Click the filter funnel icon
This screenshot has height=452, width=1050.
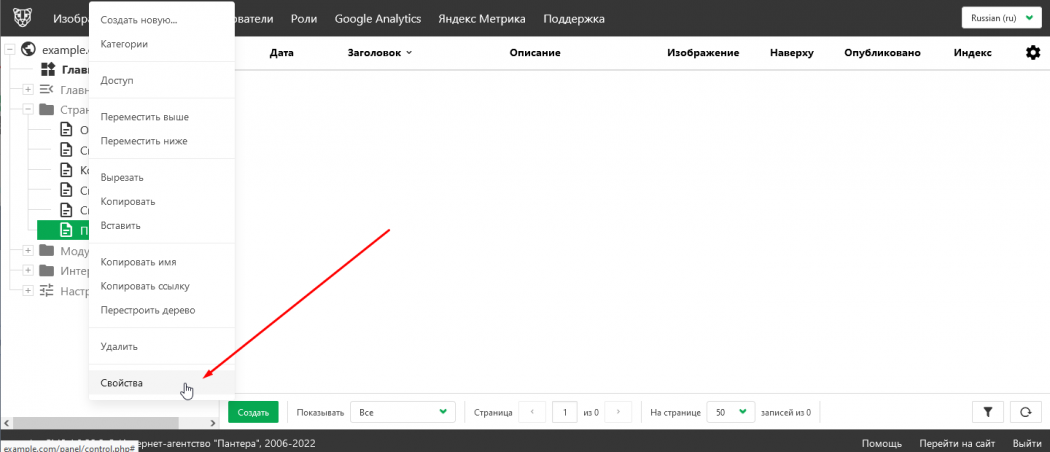(987, 412)
